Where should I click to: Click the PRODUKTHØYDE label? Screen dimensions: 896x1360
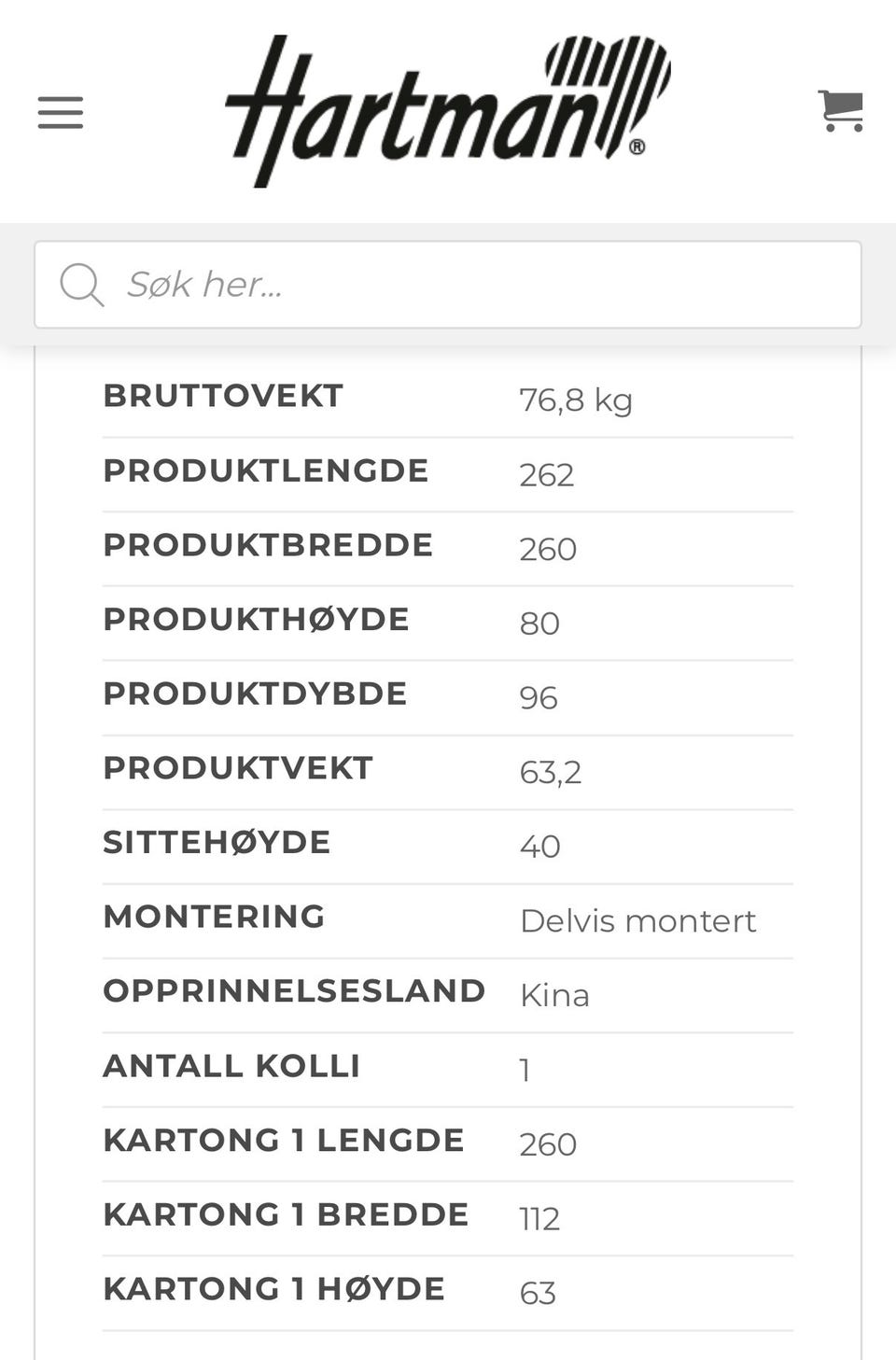click(256, 619)
